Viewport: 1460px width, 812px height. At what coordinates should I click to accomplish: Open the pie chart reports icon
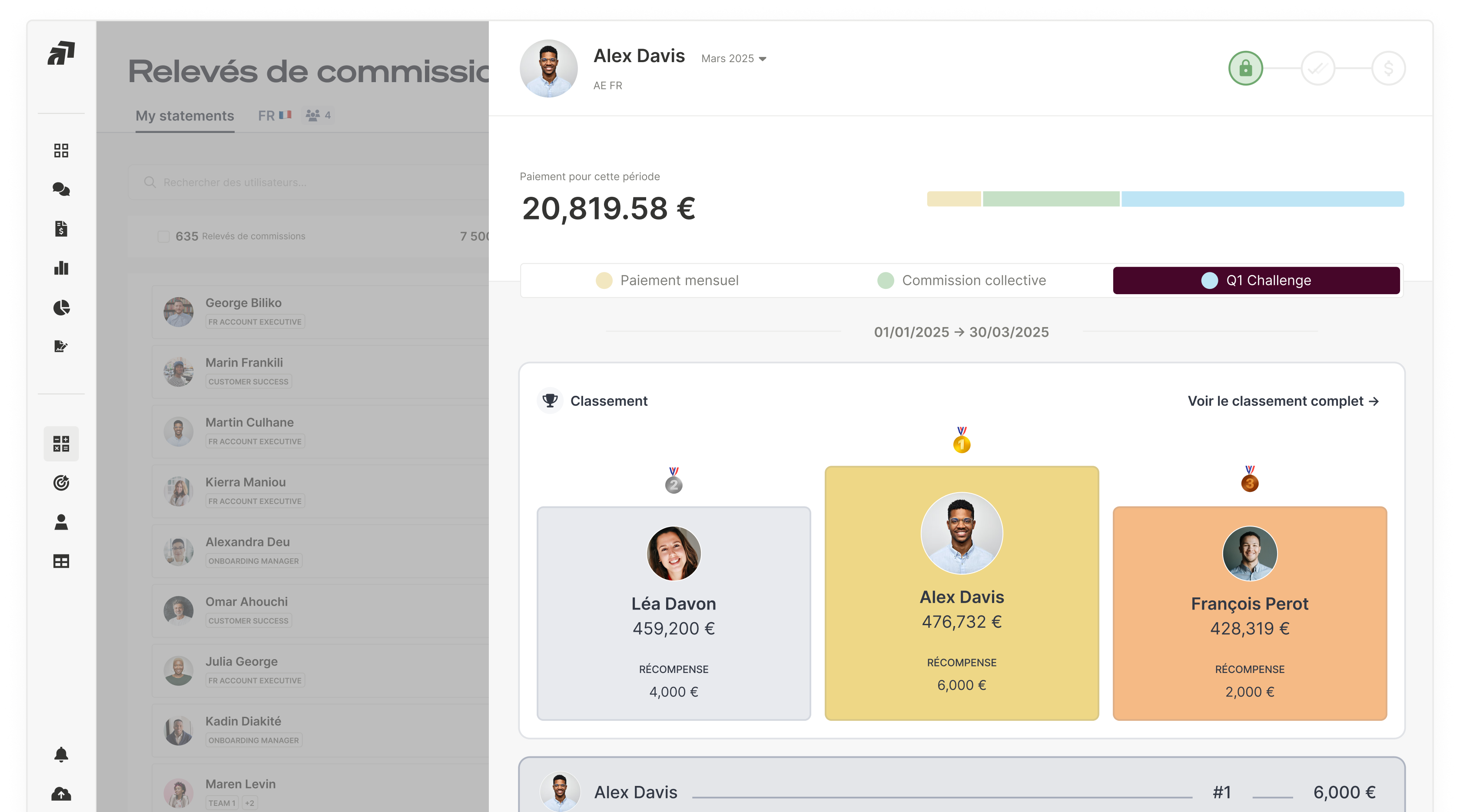pos(61,308)
